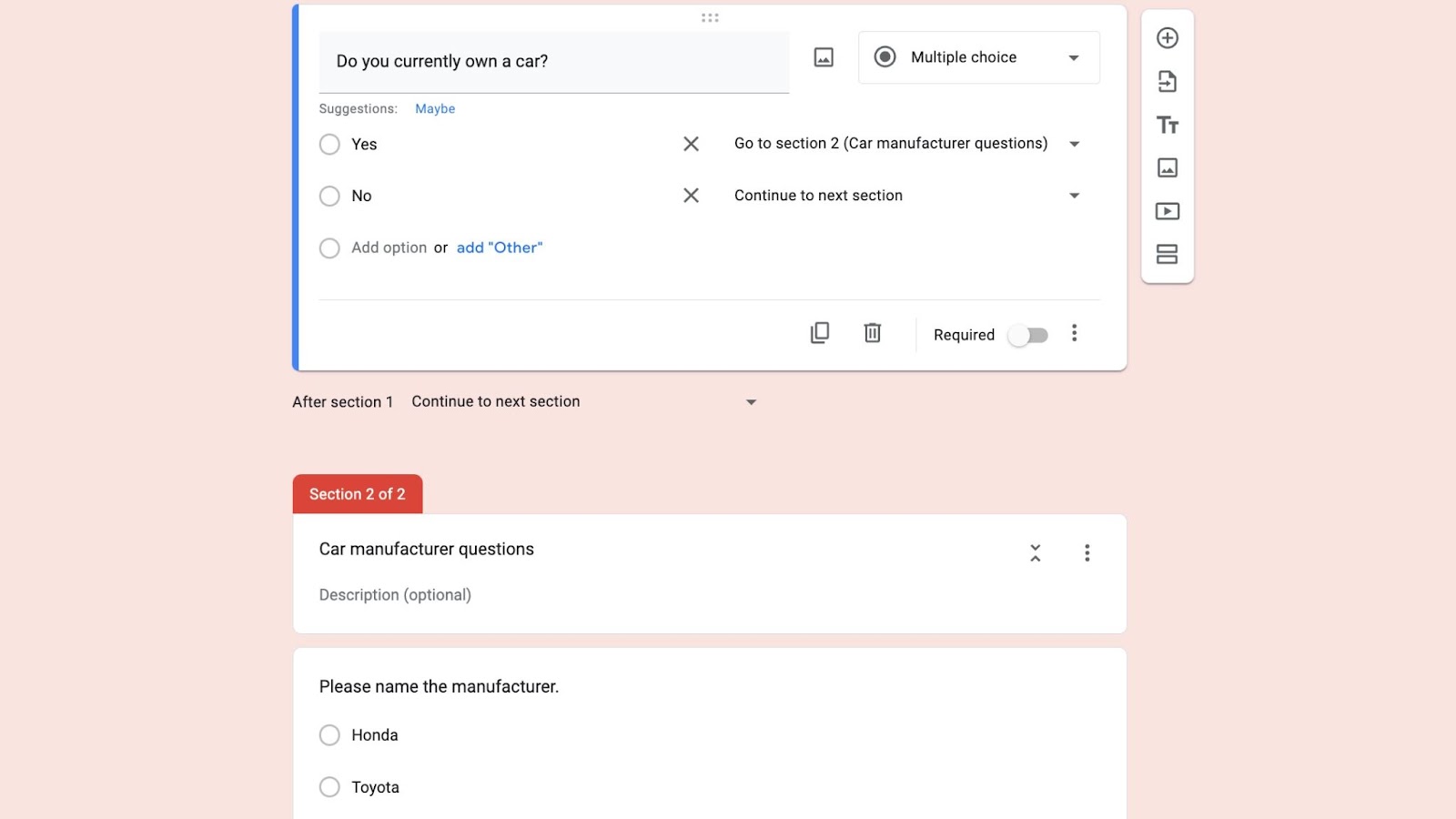Click the Import questions icon

click(1168, 82)
